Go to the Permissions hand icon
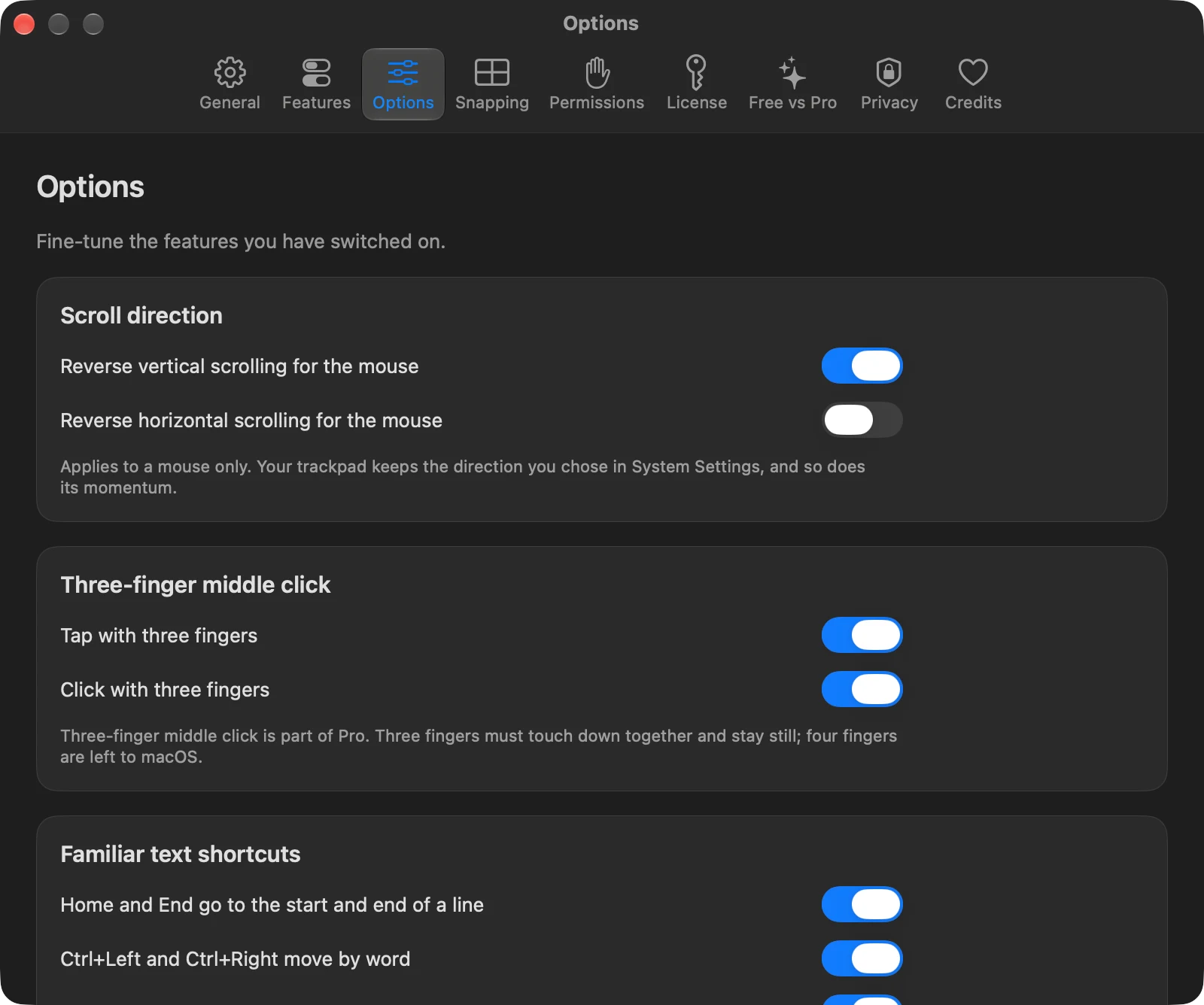 pos(597,72)
